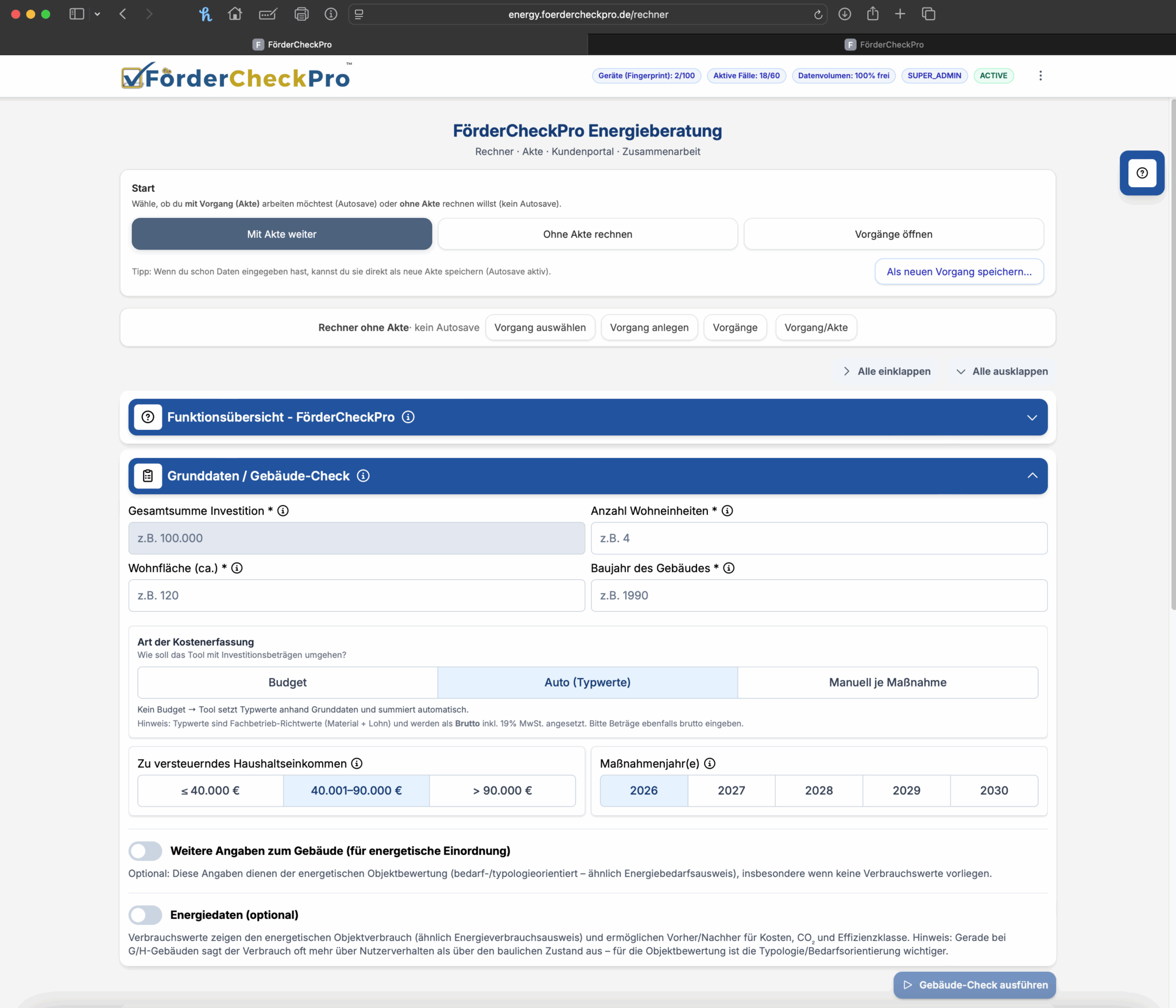Click Gebäude-Check ausführen button
Screen dimensions: 1176x1008
tap(974, 985)
